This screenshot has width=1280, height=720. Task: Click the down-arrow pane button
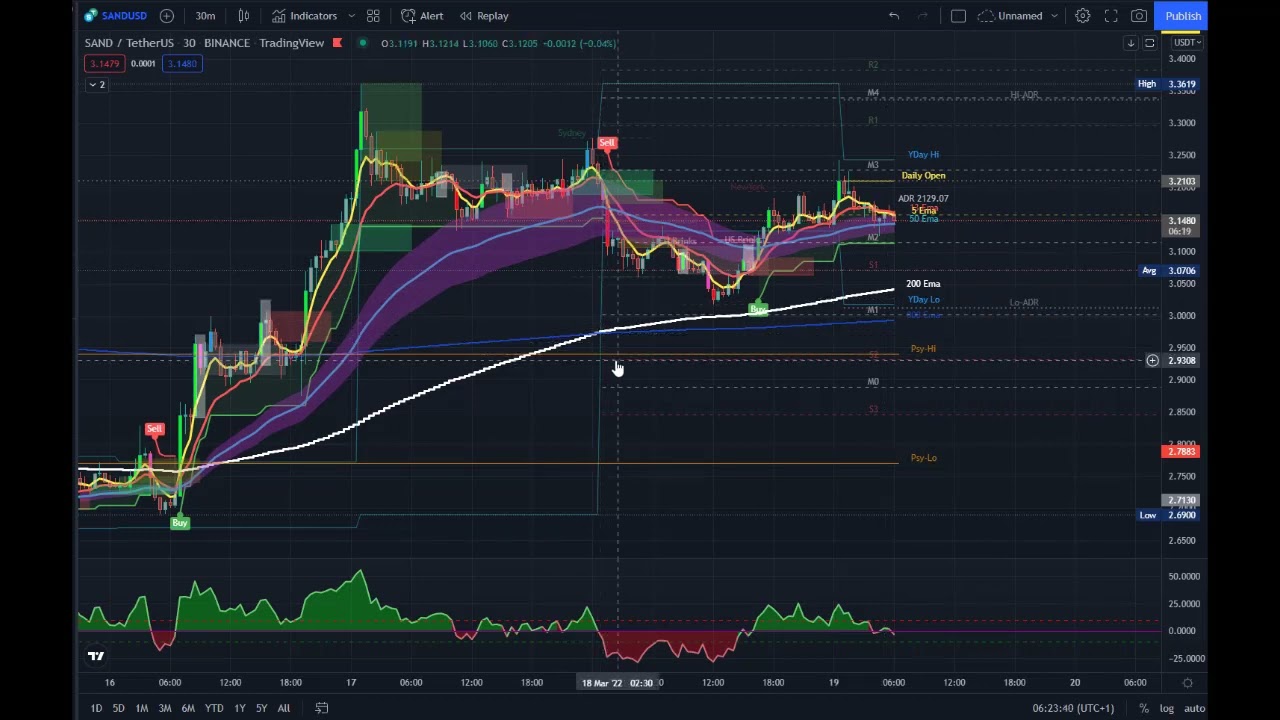[1131, 43]
